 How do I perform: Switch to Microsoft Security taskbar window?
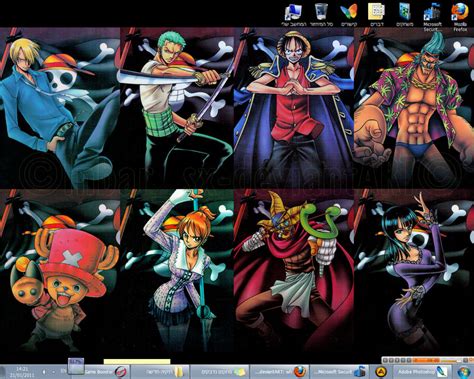coord(340,372)
